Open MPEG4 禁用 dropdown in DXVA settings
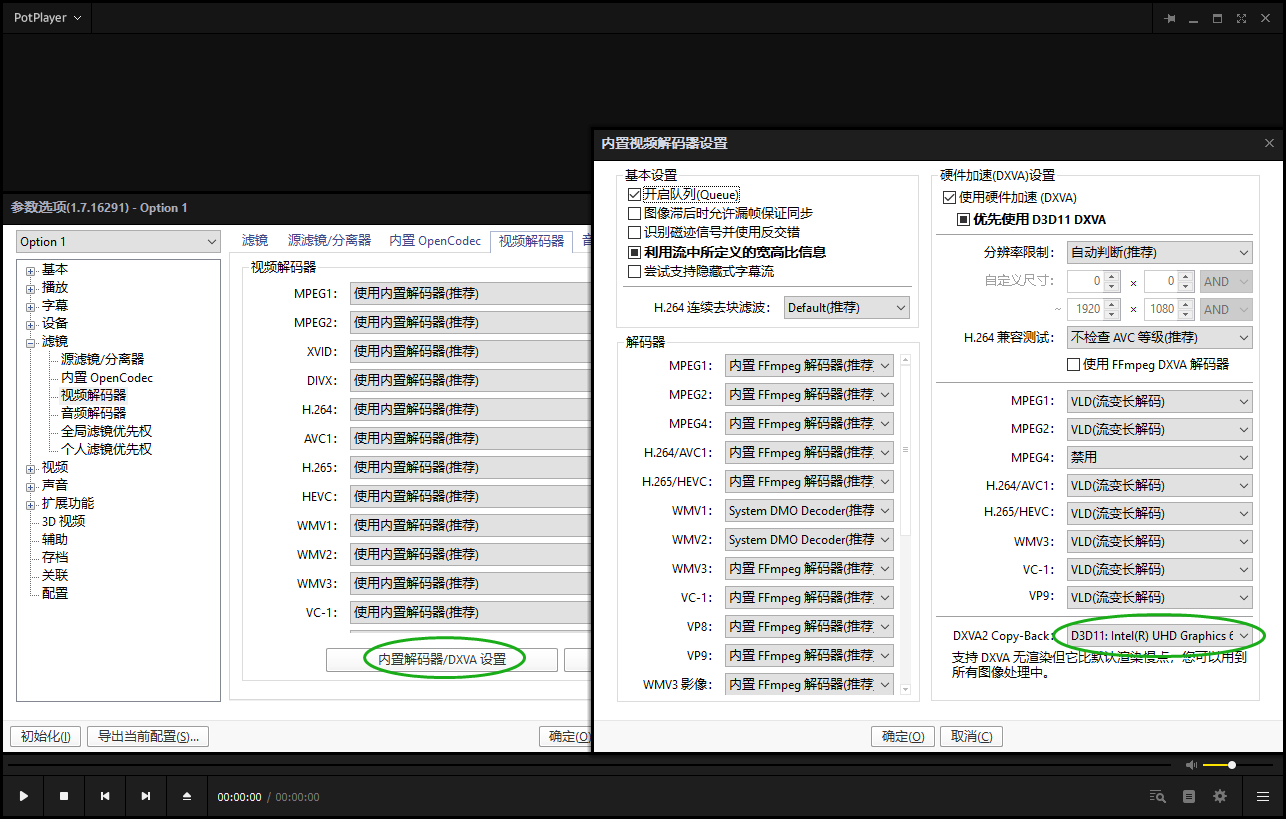 click(x=1159, y=457)
